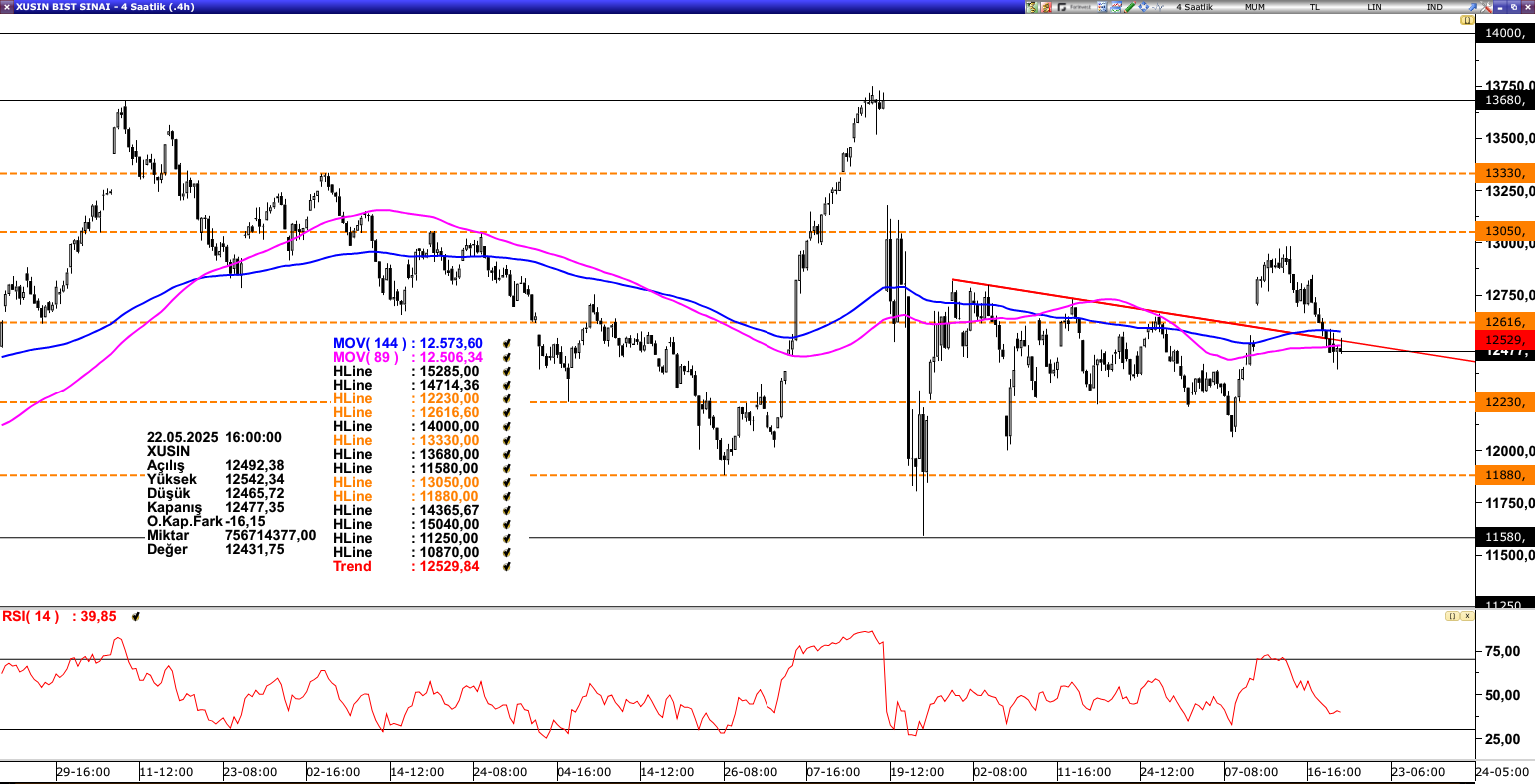The height and width of the screenshot is (784, 1535).
Task: Toggle the checkmark for HLine 10870,00
Action: (x=507, y=552)
